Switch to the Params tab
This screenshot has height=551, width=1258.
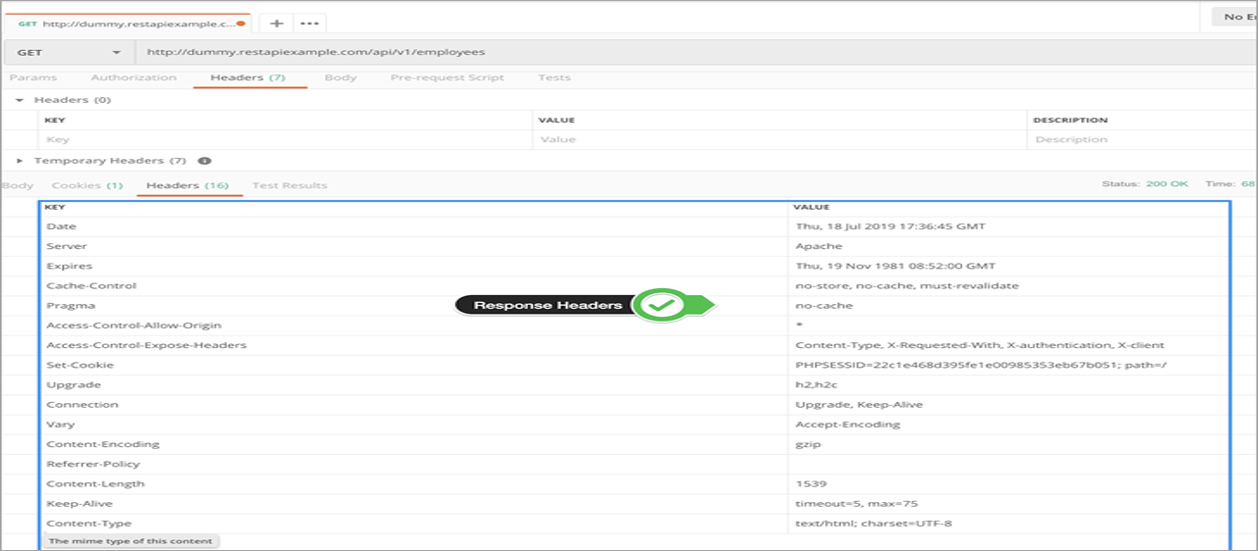[x=33, y=78]
